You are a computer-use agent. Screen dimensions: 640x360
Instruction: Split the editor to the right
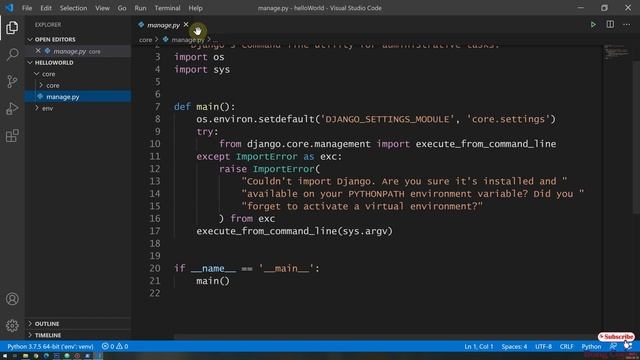(610, 24)
